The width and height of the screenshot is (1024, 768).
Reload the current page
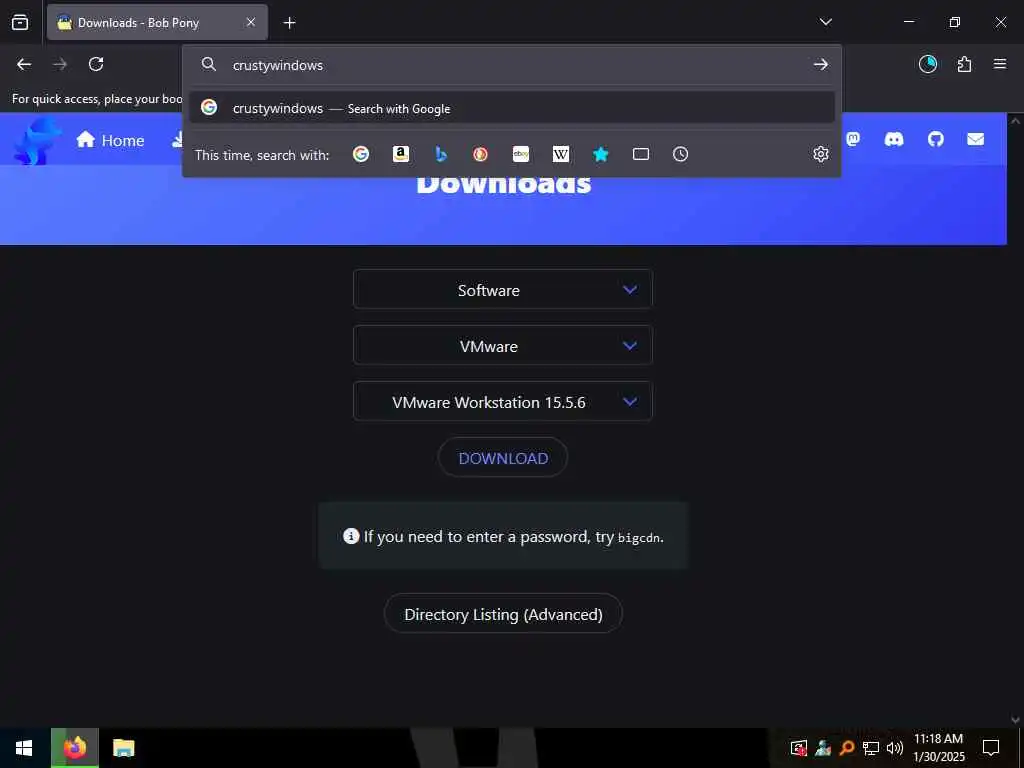[x=96, y=64]
